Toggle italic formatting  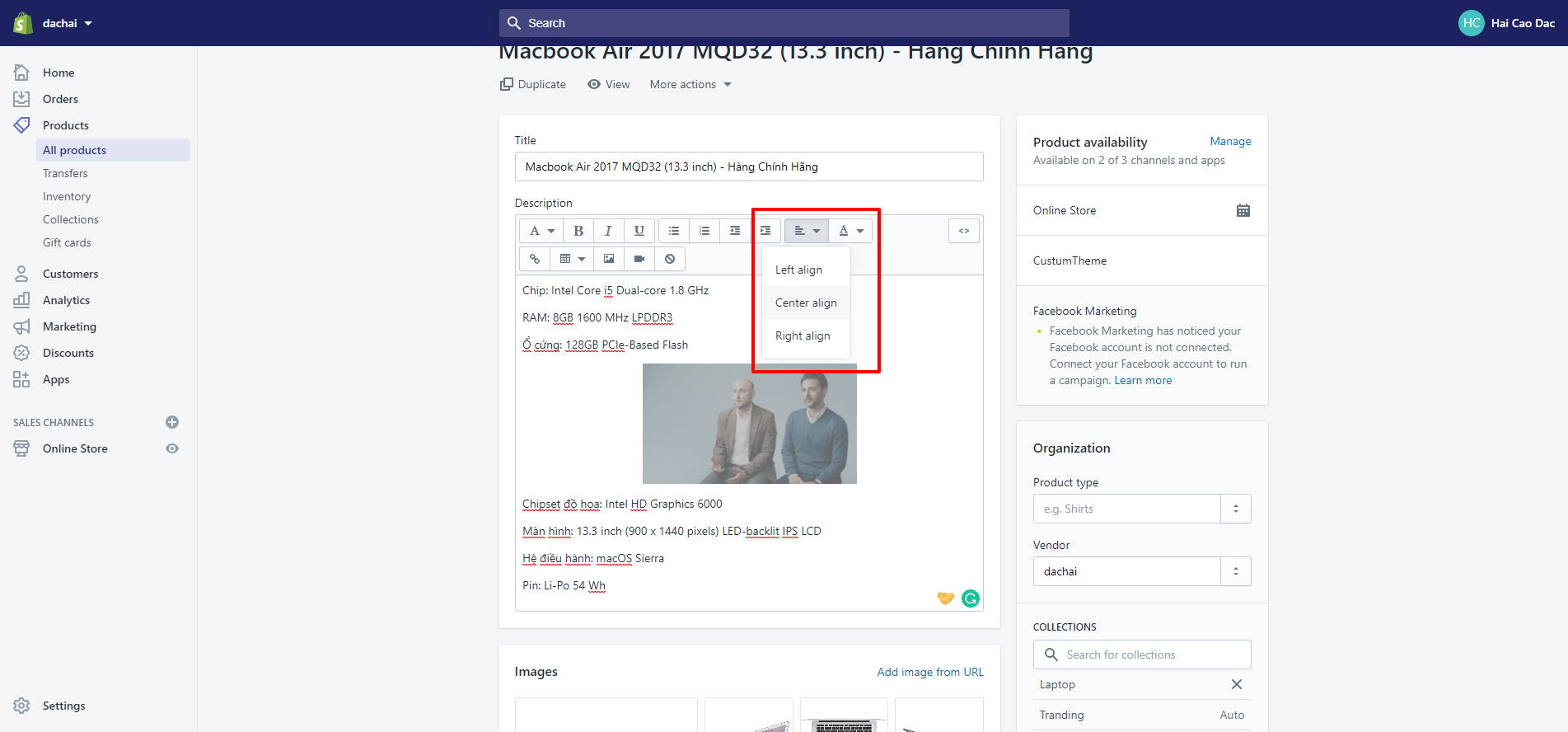[x=608, y=231]
